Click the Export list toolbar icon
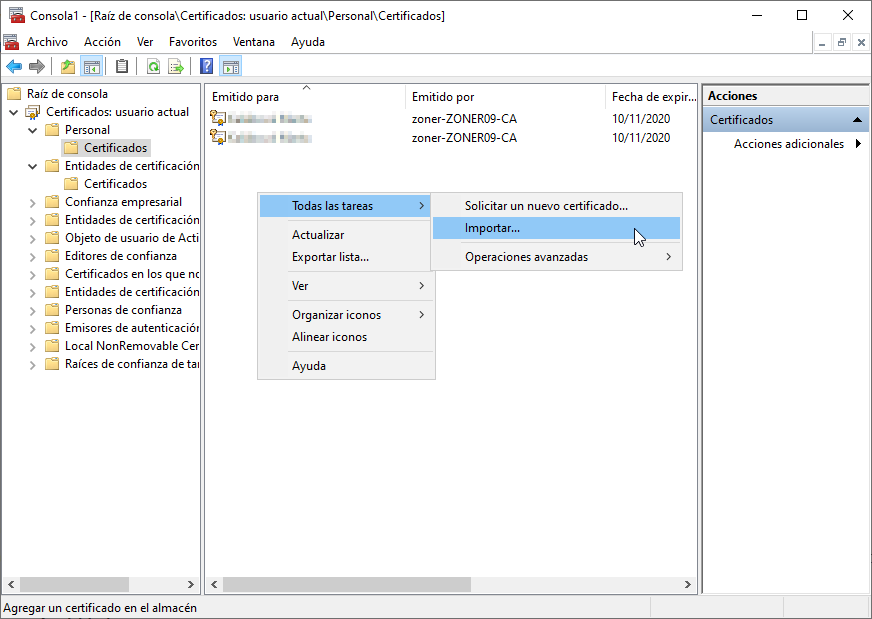 click(x=176, y=67)
